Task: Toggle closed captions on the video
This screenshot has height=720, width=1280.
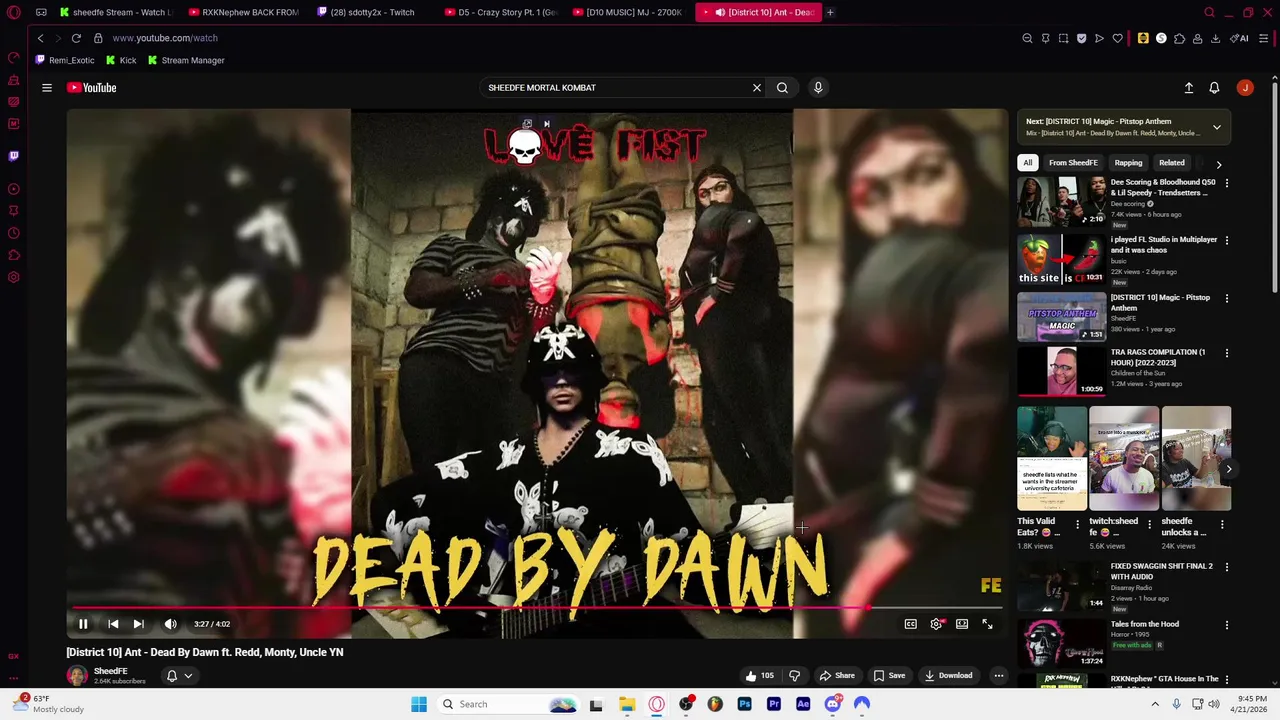Action: point(911,624)
